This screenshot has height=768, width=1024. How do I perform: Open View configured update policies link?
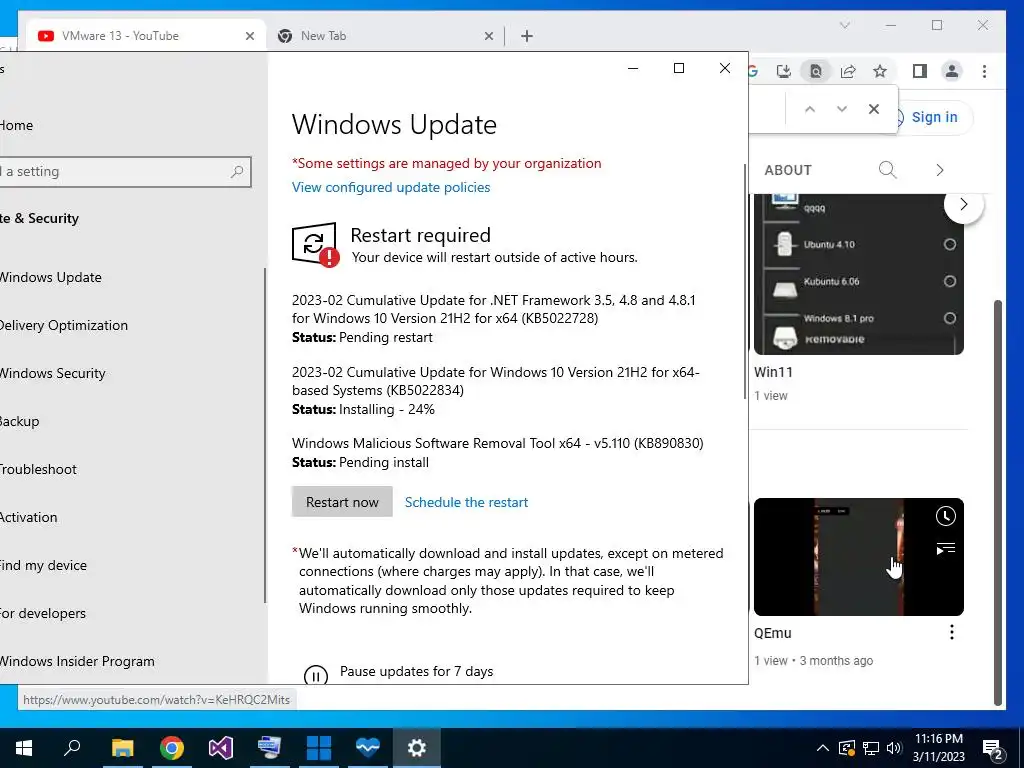tap(391, 187)
